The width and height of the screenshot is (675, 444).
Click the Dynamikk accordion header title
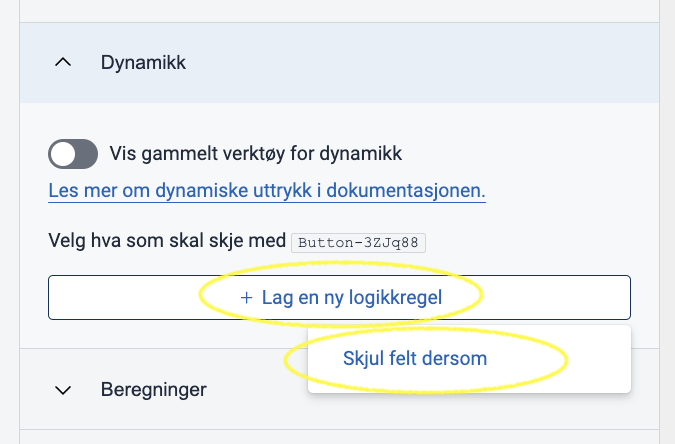[x=143, y=62]
